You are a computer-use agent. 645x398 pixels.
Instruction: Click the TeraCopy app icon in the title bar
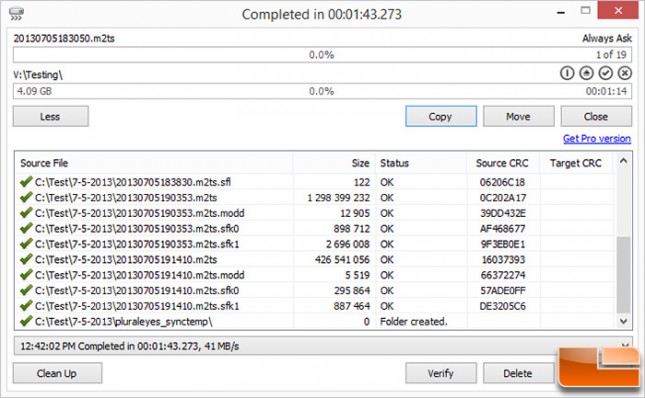click(16, 13)
